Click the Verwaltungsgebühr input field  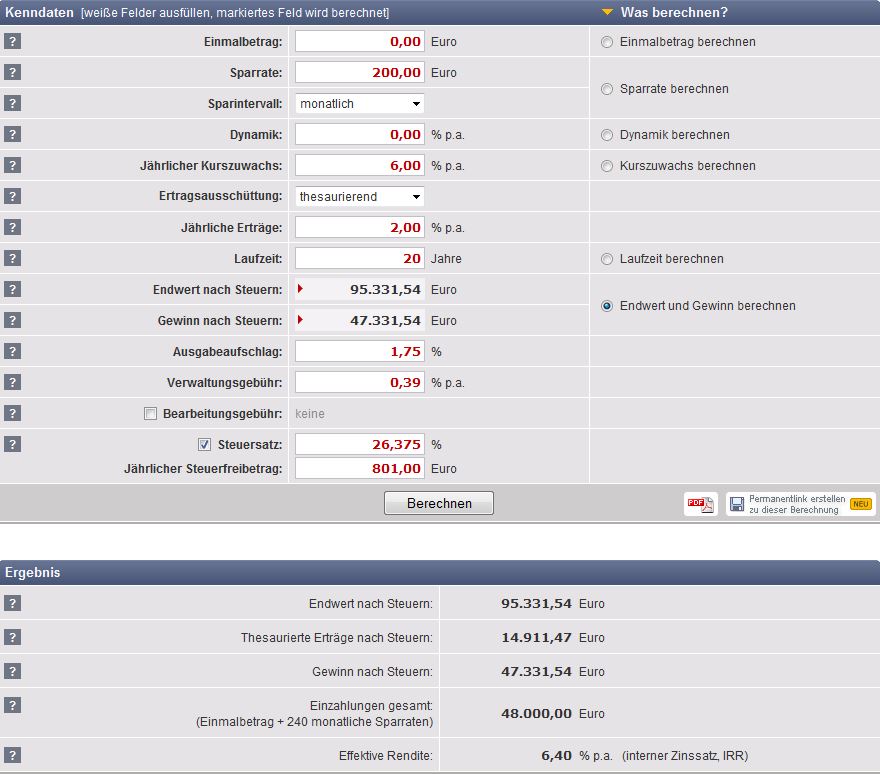[360, 383]
